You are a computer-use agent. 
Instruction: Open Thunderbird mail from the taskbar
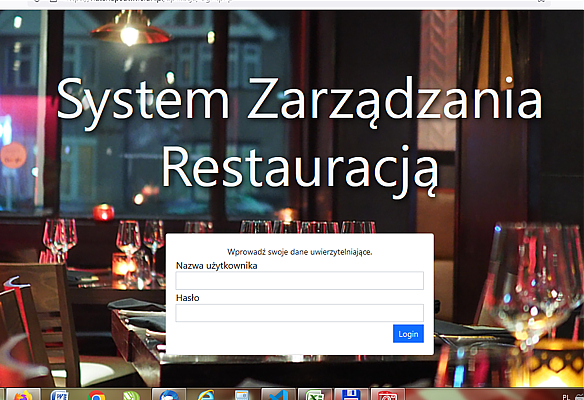tap(169, 395)
